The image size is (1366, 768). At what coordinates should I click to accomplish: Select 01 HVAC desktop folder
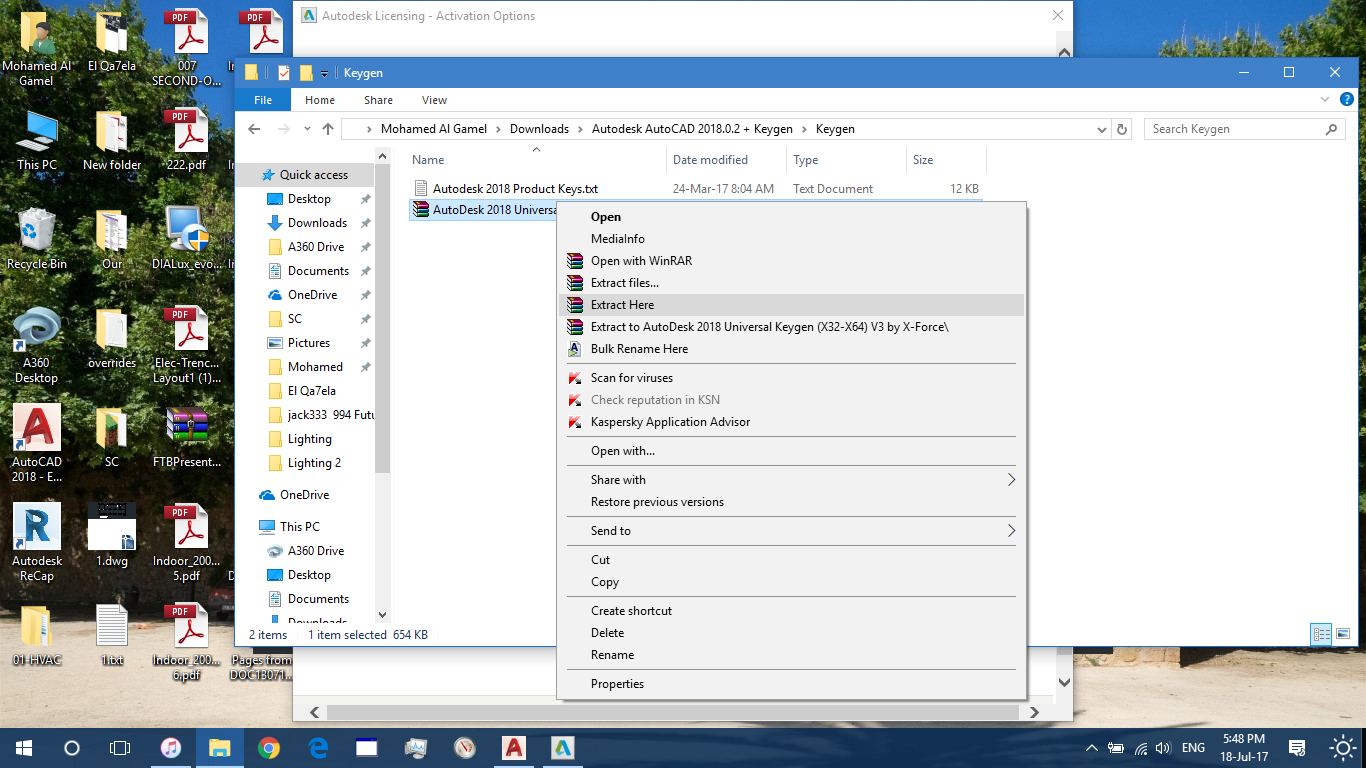(37, 635)
